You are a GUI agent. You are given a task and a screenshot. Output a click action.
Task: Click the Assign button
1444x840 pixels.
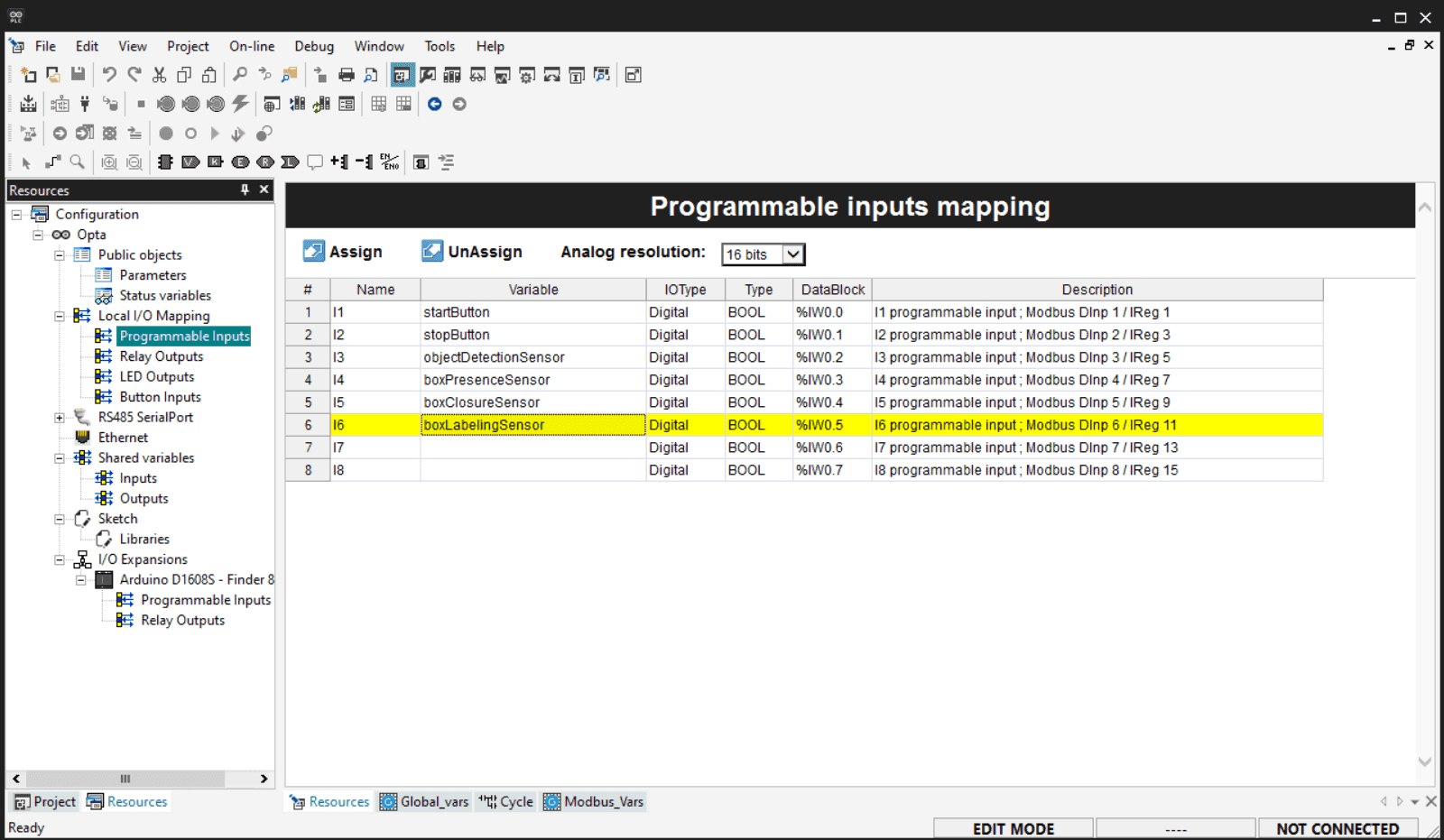click(343, 252)
